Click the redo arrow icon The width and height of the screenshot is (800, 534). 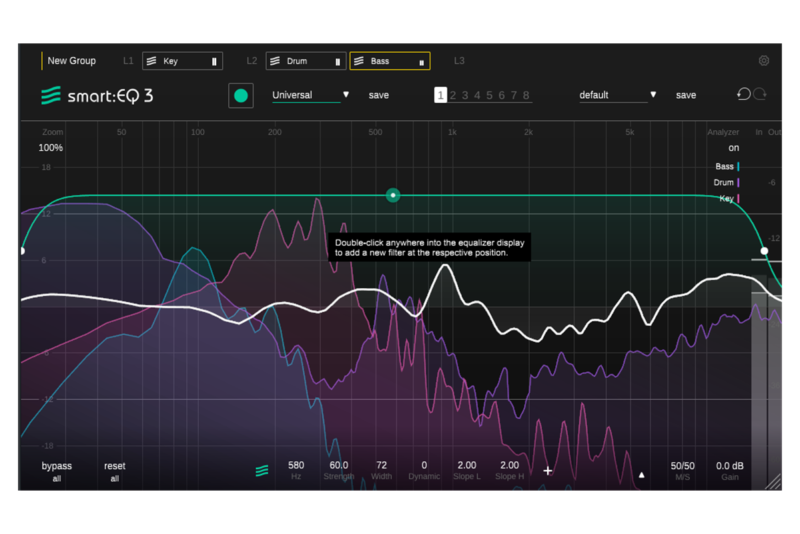tap(760, 94)
